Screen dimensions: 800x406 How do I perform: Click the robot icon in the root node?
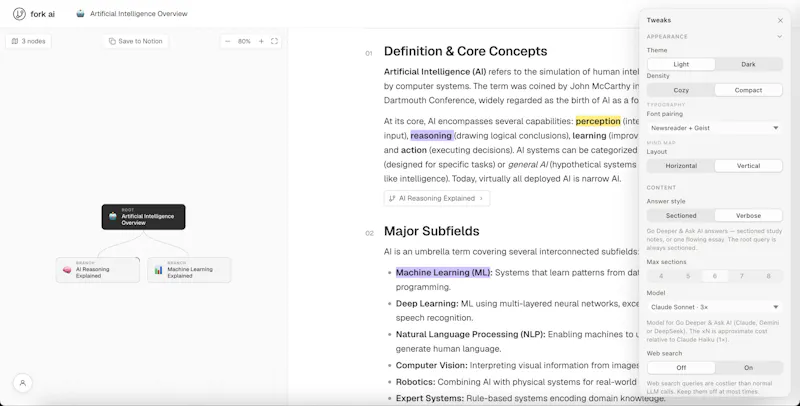coord(113,216)
